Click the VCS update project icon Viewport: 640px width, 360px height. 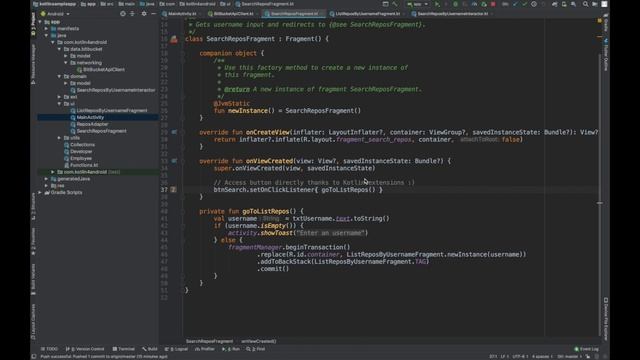pos(515,4)
